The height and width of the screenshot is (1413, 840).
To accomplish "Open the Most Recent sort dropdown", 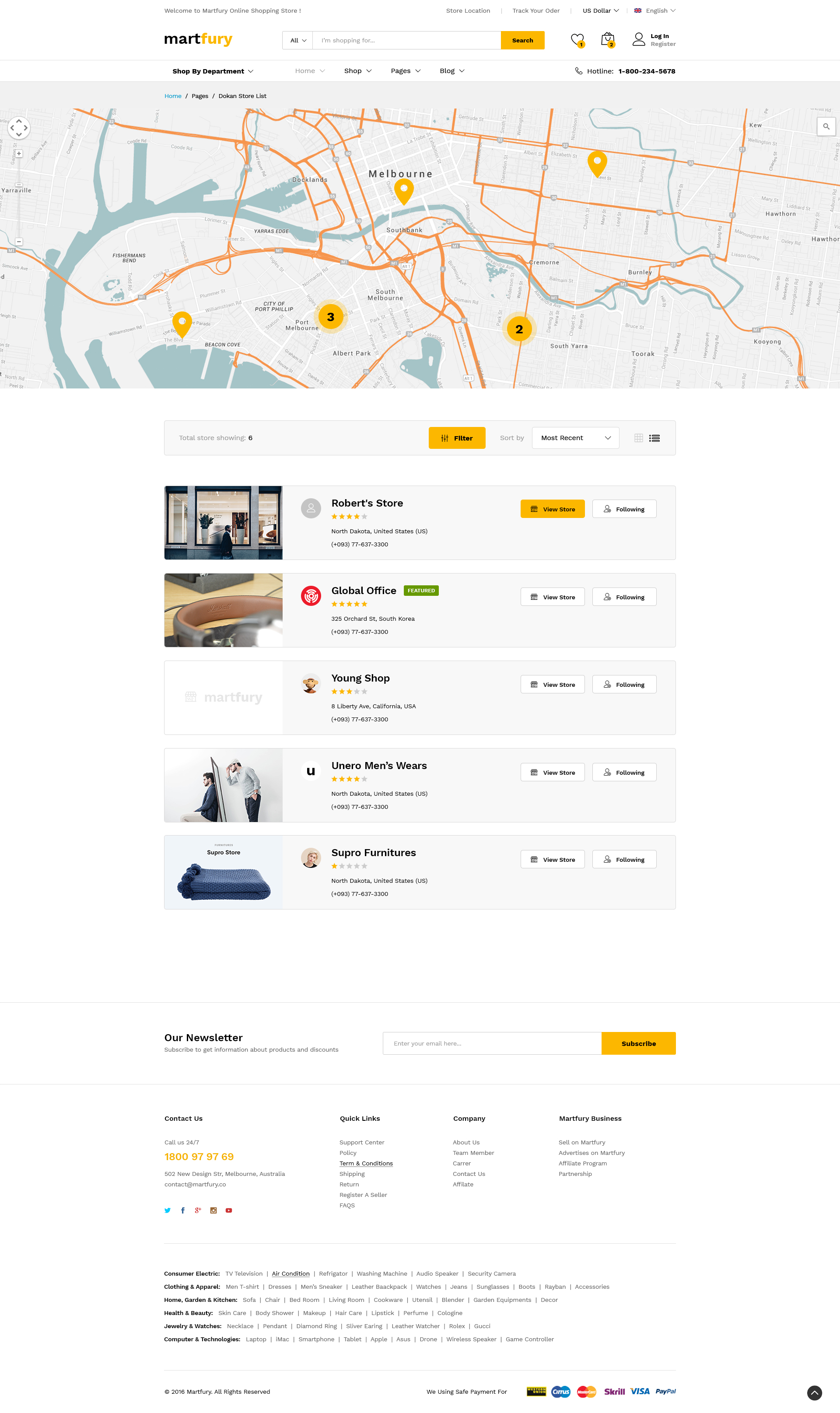I will (575, 438).
